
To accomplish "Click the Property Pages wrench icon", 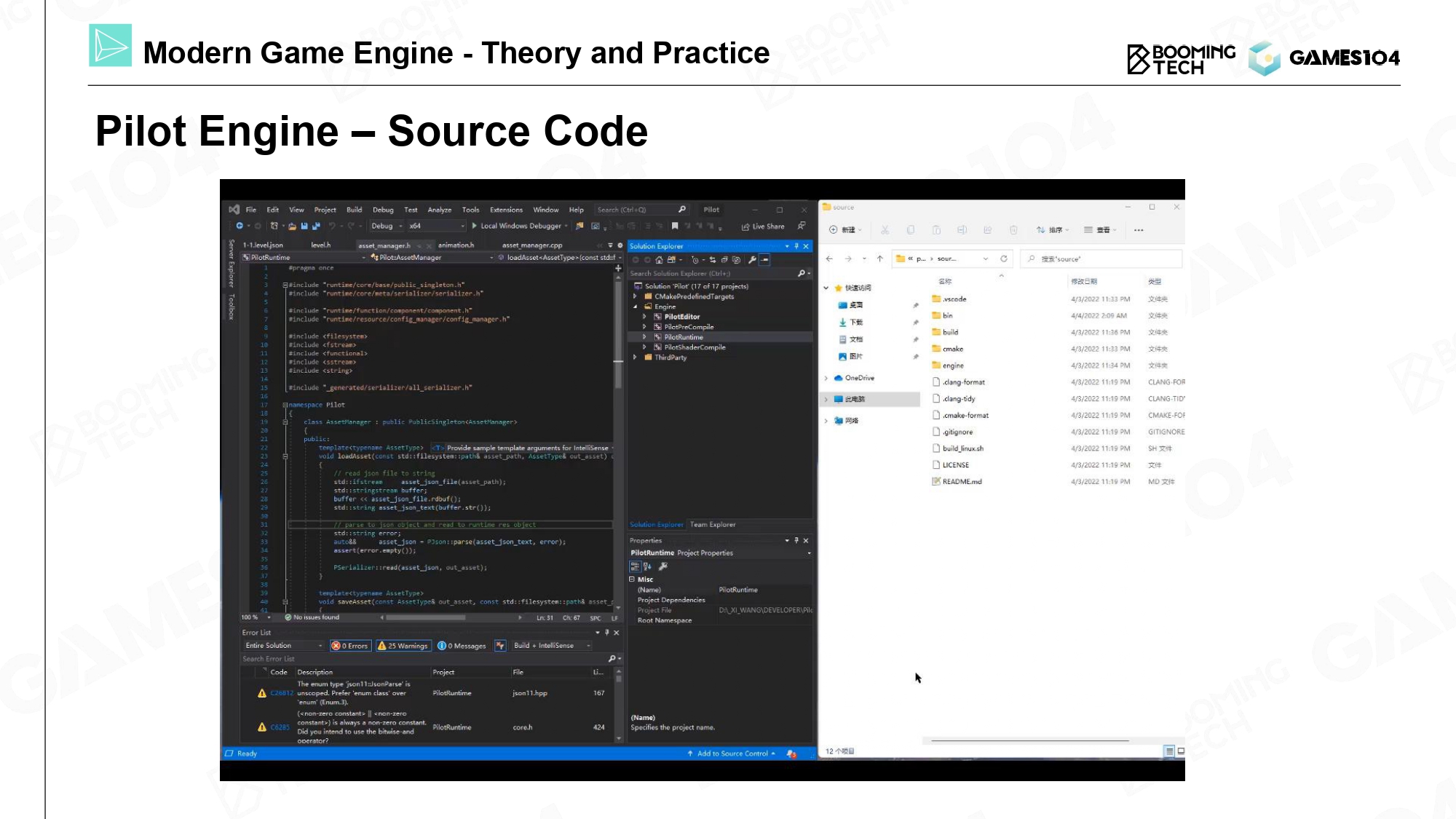I will (663, 566).
